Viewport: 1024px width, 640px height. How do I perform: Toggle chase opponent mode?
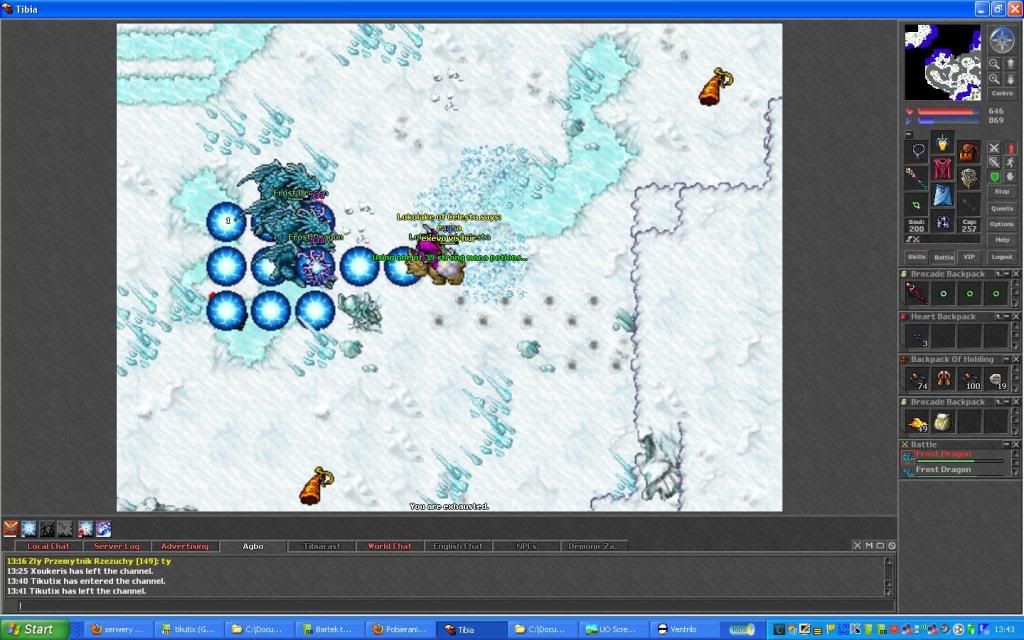(1010, 162)
